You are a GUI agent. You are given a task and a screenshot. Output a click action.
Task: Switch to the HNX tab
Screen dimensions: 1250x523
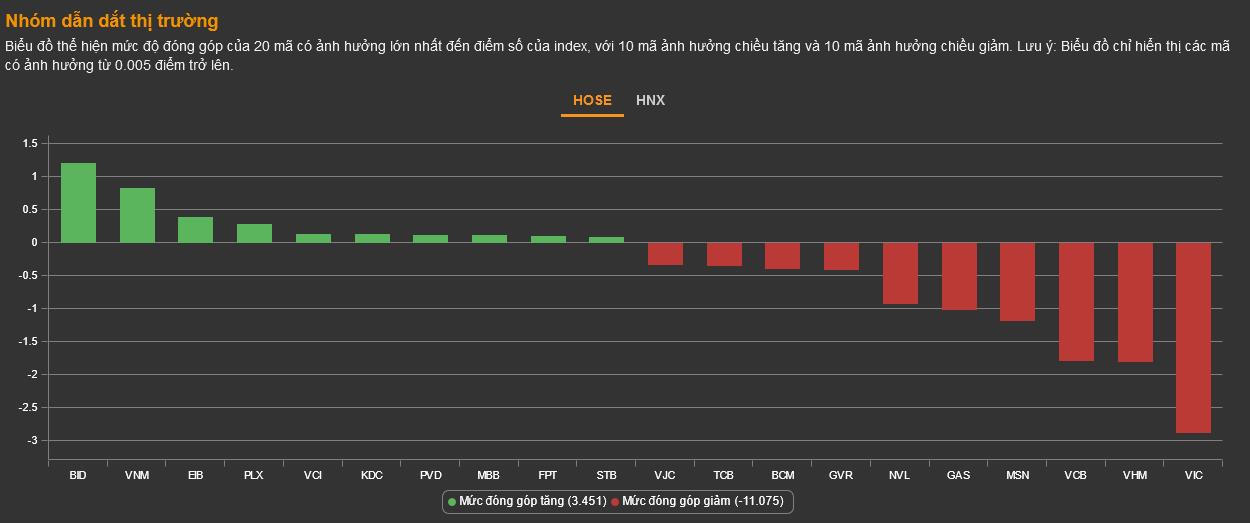[650, 100]
